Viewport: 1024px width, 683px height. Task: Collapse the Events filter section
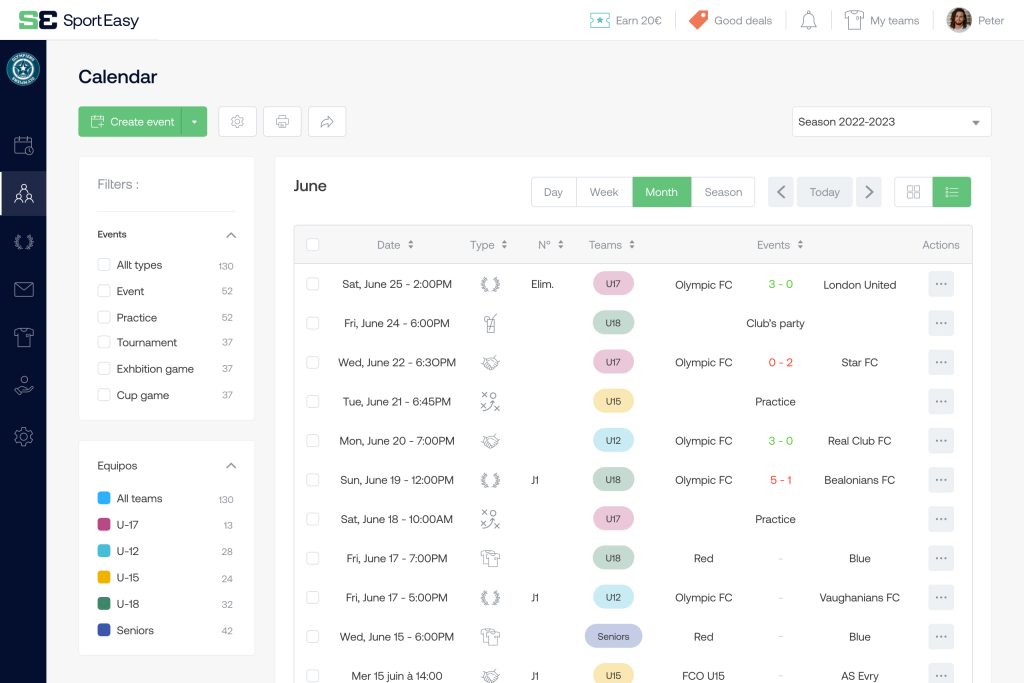(x=231, y=235)
